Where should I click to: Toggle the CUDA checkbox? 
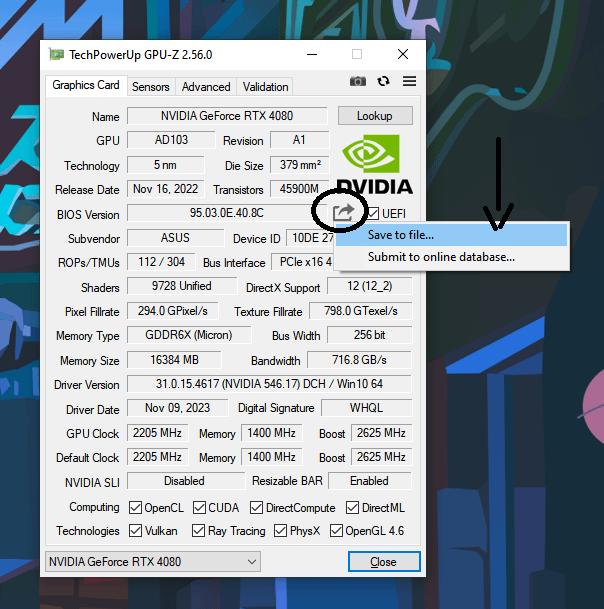pyautogui.click(x=199, y=508)
